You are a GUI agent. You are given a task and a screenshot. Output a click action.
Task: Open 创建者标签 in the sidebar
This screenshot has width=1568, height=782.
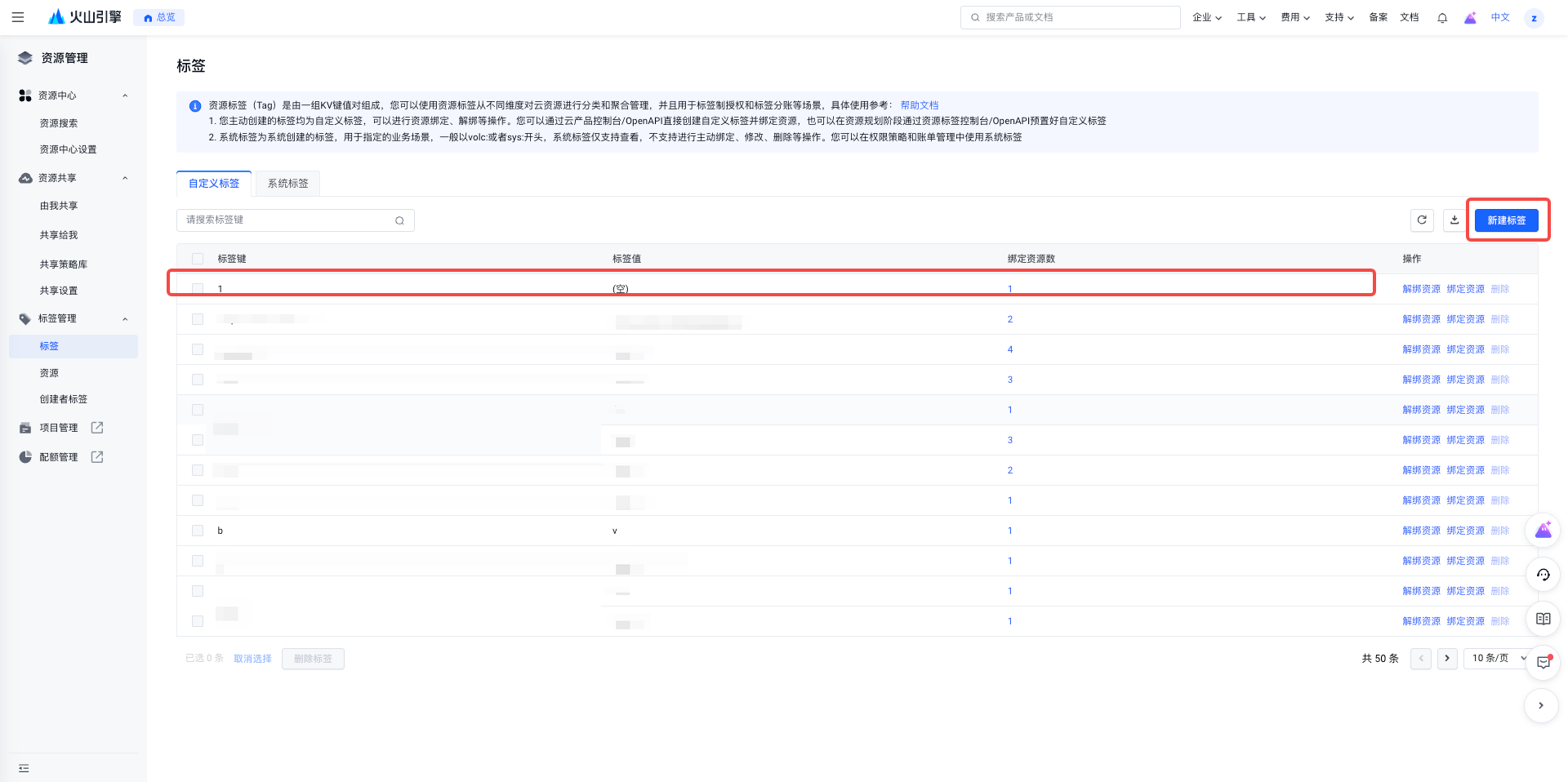click(x=64, y=399)
